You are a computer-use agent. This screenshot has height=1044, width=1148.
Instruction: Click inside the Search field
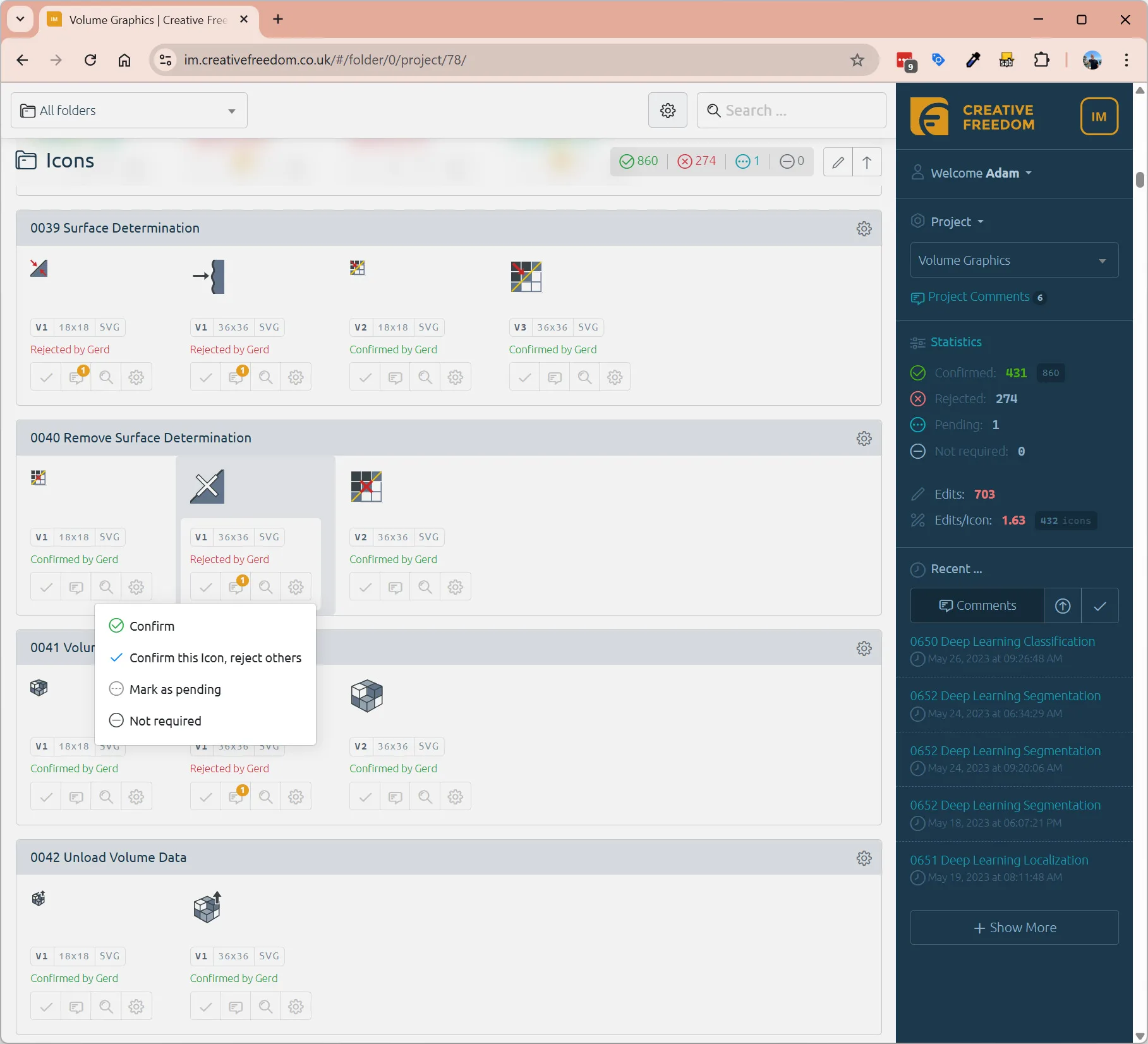pyautogui.click(x=791, y=110)
